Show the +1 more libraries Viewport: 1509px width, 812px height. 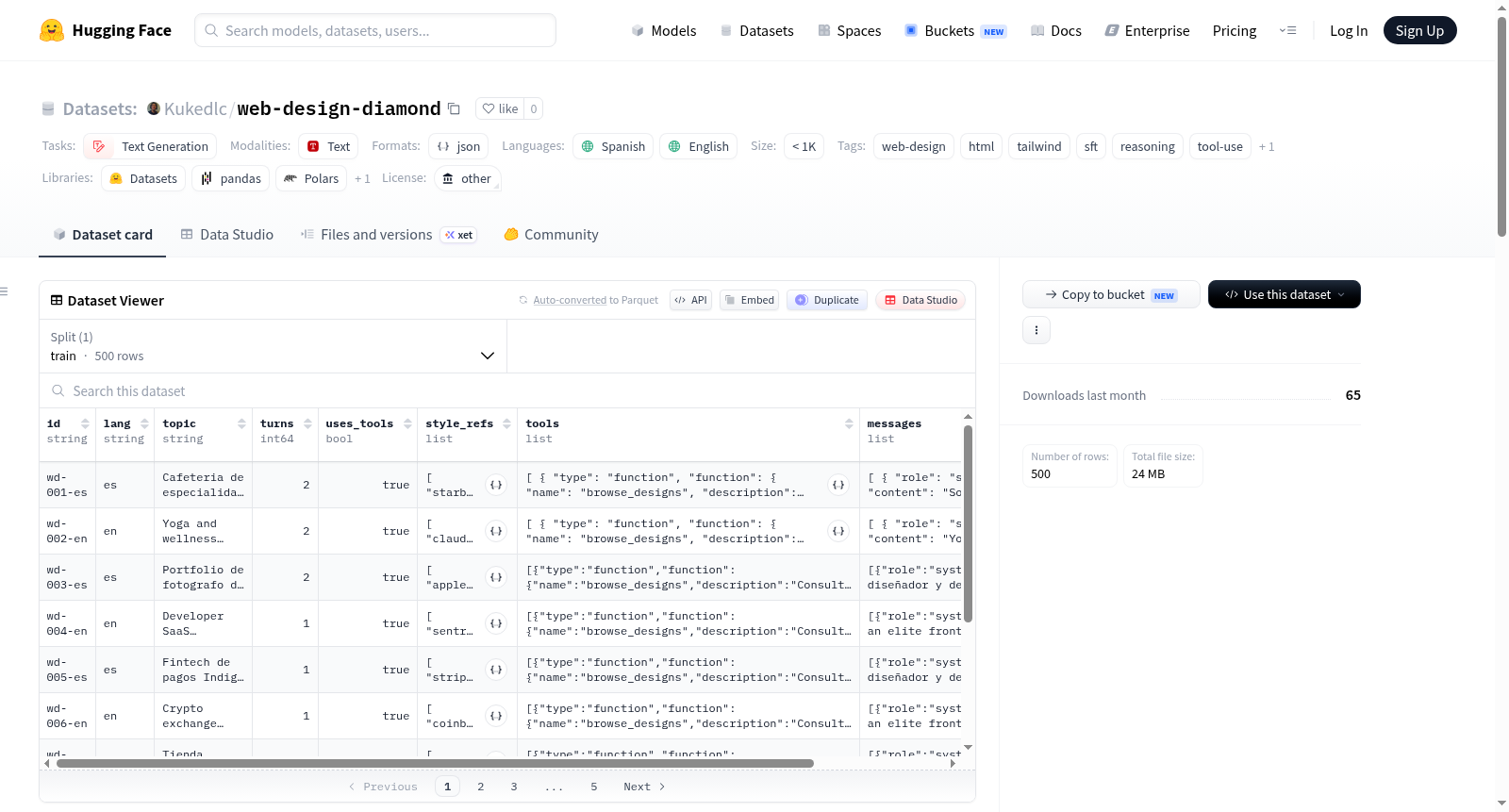click(x=362, y=178)
